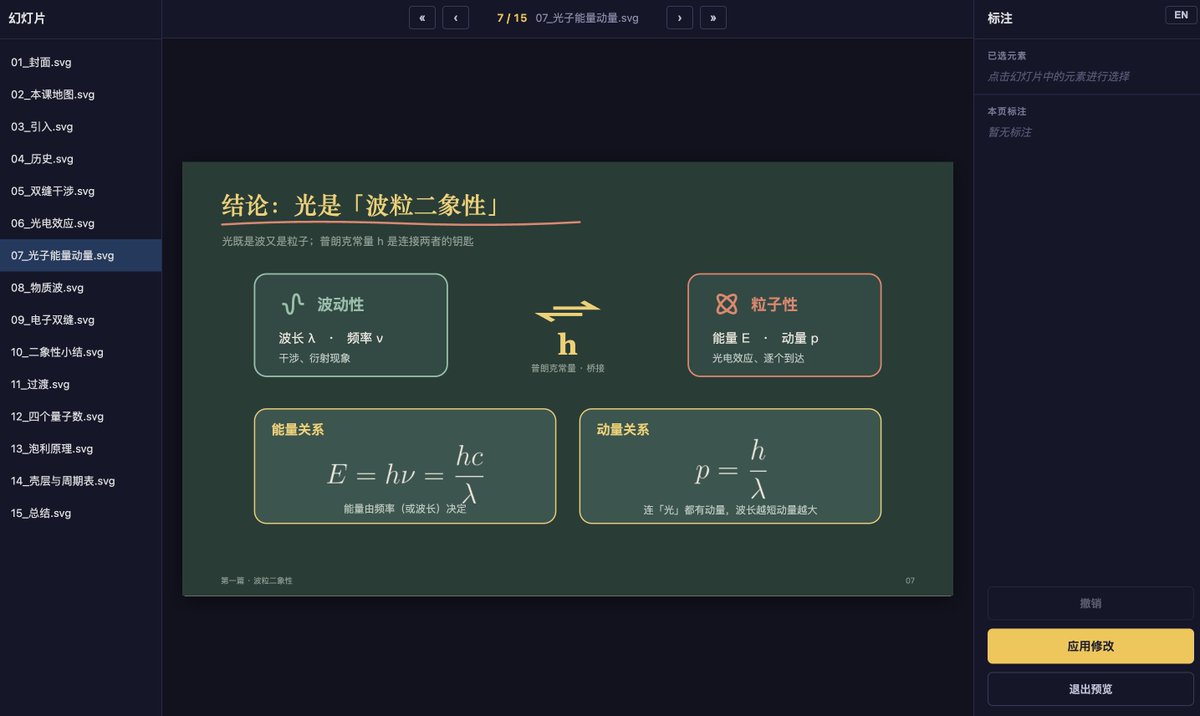
Task: Open 05_双缝干涉.svg slide
Action: [81, 191]
